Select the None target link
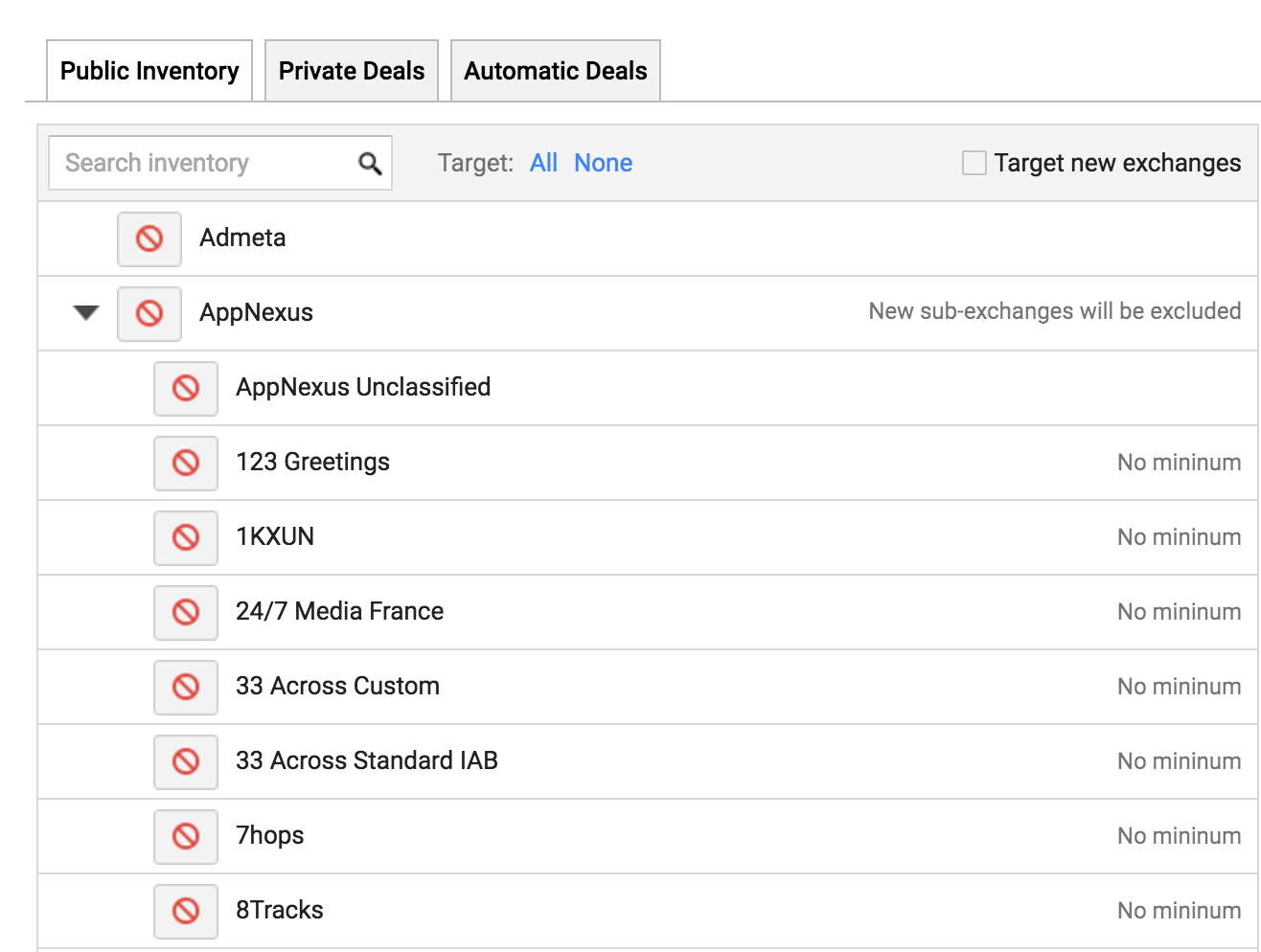 pyautogui.click(x=603, y=163)
